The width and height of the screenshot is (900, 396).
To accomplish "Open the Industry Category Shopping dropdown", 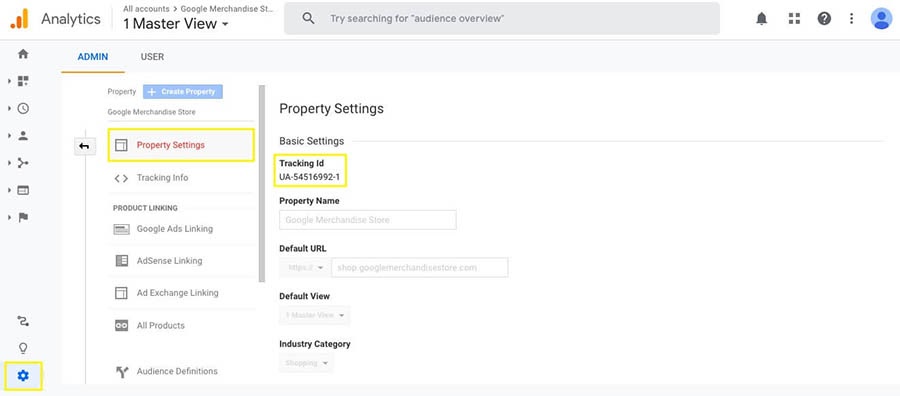I will coord(306,363).
